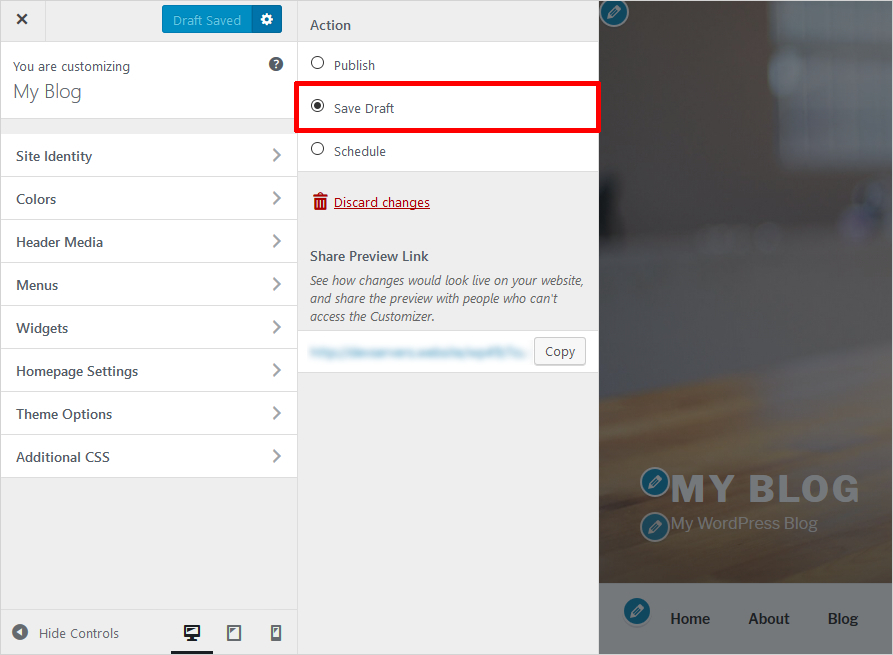Click the edit pencil beside My WordPress Blog tagline
Image resolution: width=893 pixels, height=655 pixels.
tap(654, 526)
